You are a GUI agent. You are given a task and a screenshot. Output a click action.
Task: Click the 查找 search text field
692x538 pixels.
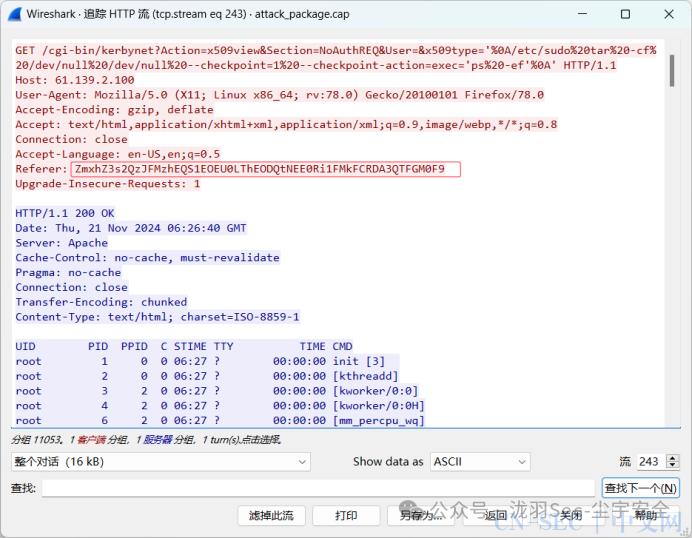click(318, 488)
